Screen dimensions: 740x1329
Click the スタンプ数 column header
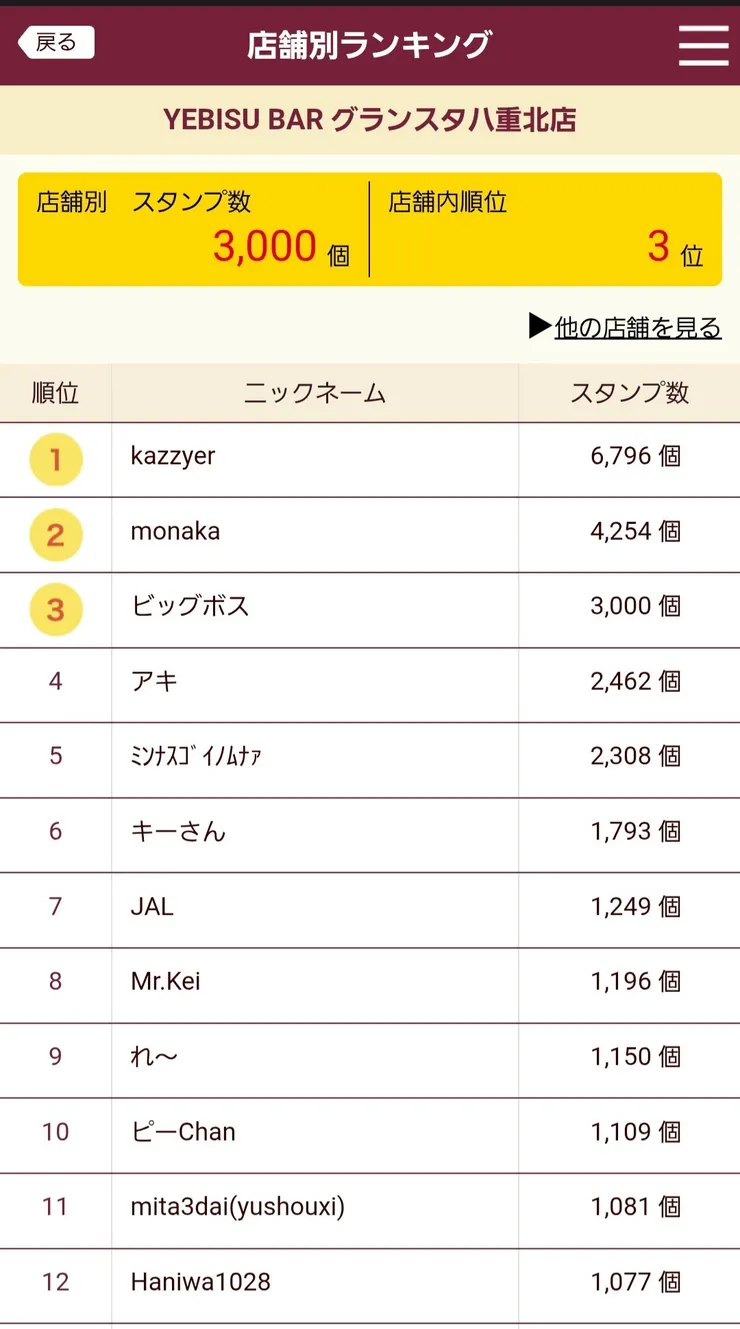tap(628, 393)
